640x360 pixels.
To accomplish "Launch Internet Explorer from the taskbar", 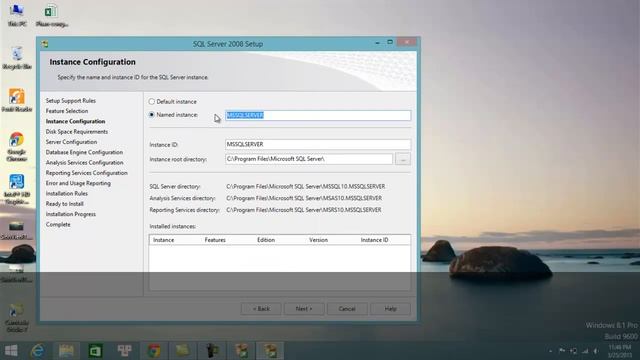I will 38,351.
